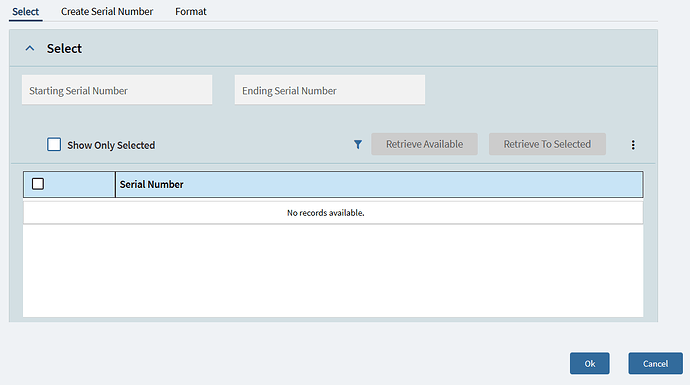Open the Format tab
This screenshot has height=385, width=690.
(x=191, y=11)
